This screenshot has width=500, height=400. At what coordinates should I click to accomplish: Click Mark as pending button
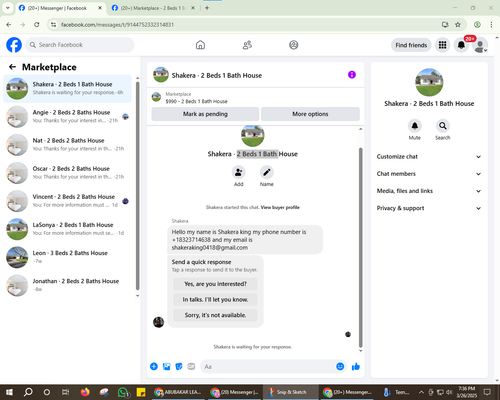pyautogui.click(x=205, y=114)
